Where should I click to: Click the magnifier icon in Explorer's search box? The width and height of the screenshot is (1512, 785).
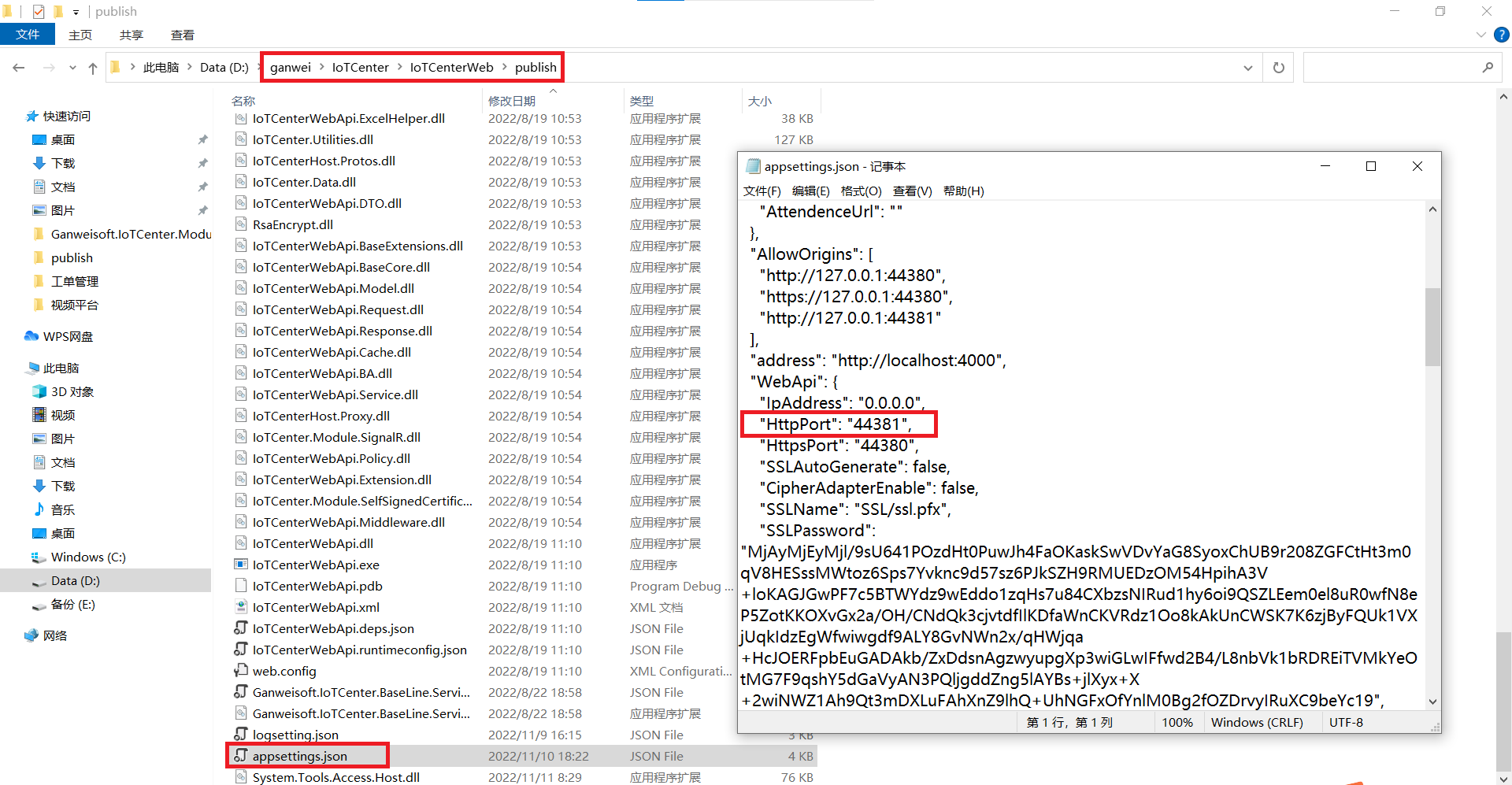pyautogui.click(x=1488, y=68)
